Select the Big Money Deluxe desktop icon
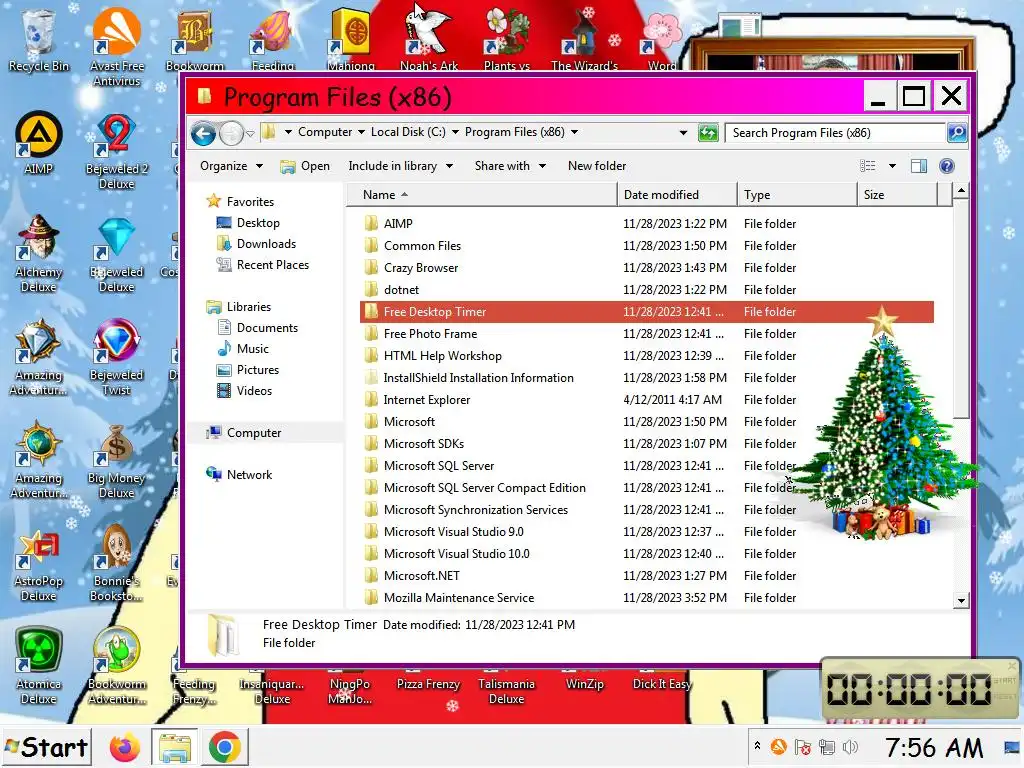This screenshot has height=768, width=1024. point(117,460)
